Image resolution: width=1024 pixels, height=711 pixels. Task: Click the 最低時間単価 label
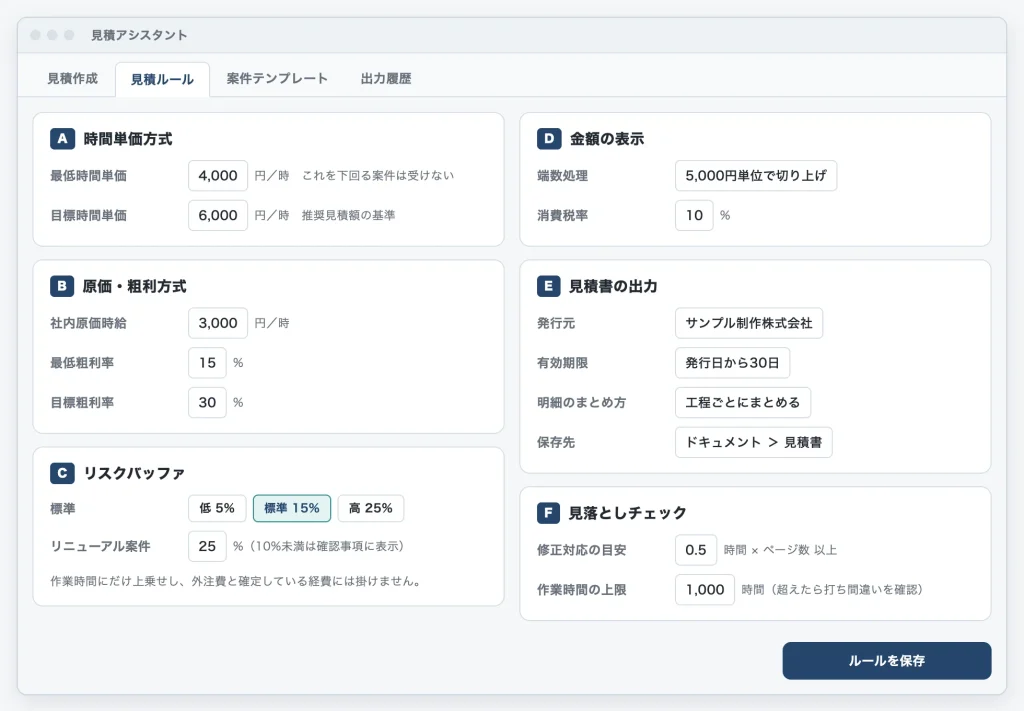click(x=89, y=176)
